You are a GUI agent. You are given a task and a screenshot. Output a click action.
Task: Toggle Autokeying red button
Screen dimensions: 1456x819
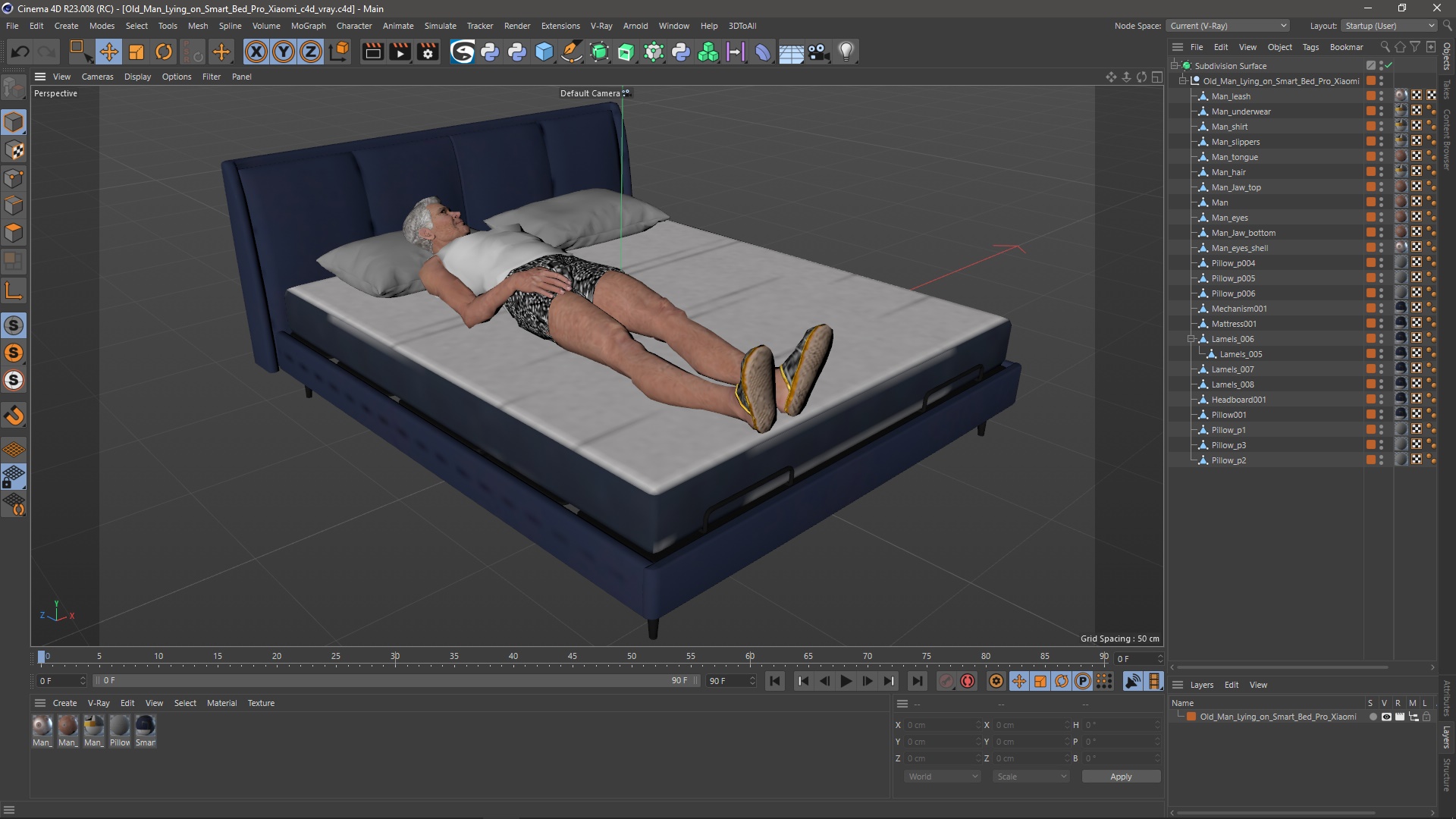point(968,681)
